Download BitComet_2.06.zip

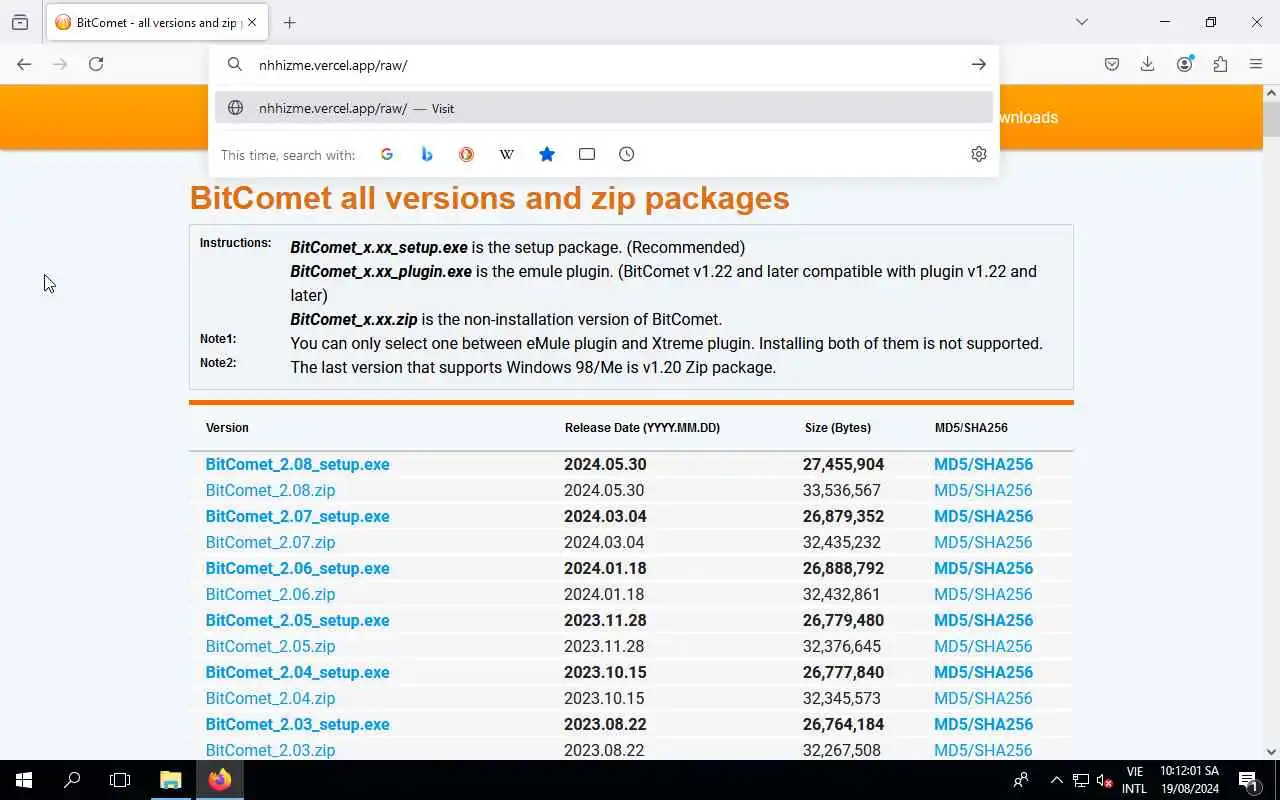click(x=270, y=594)
